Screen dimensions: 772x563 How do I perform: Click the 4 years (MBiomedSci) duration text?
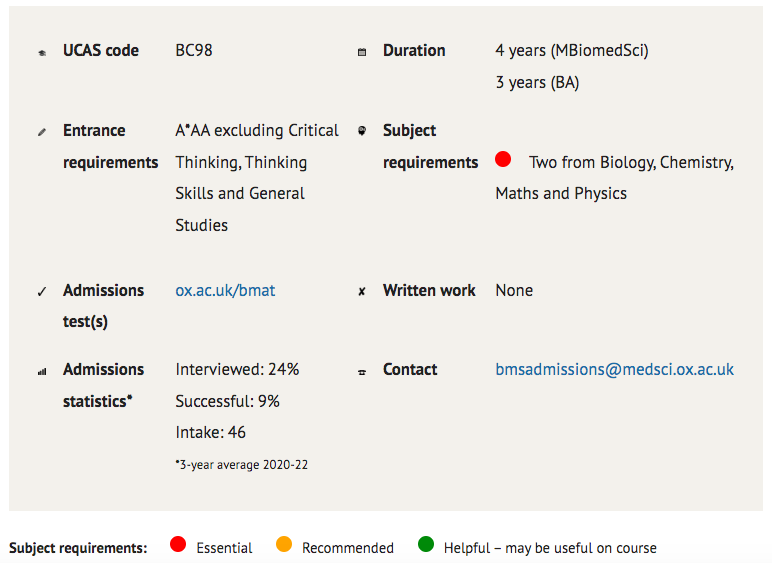point(572,50)
